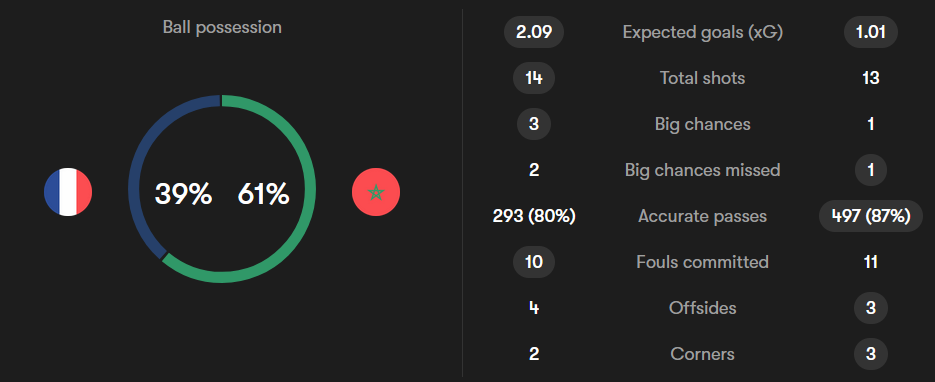The height and width of the screenshot is (382, 935).
Task: Select the Offsides stat label
Action: (x=702, y=308)
